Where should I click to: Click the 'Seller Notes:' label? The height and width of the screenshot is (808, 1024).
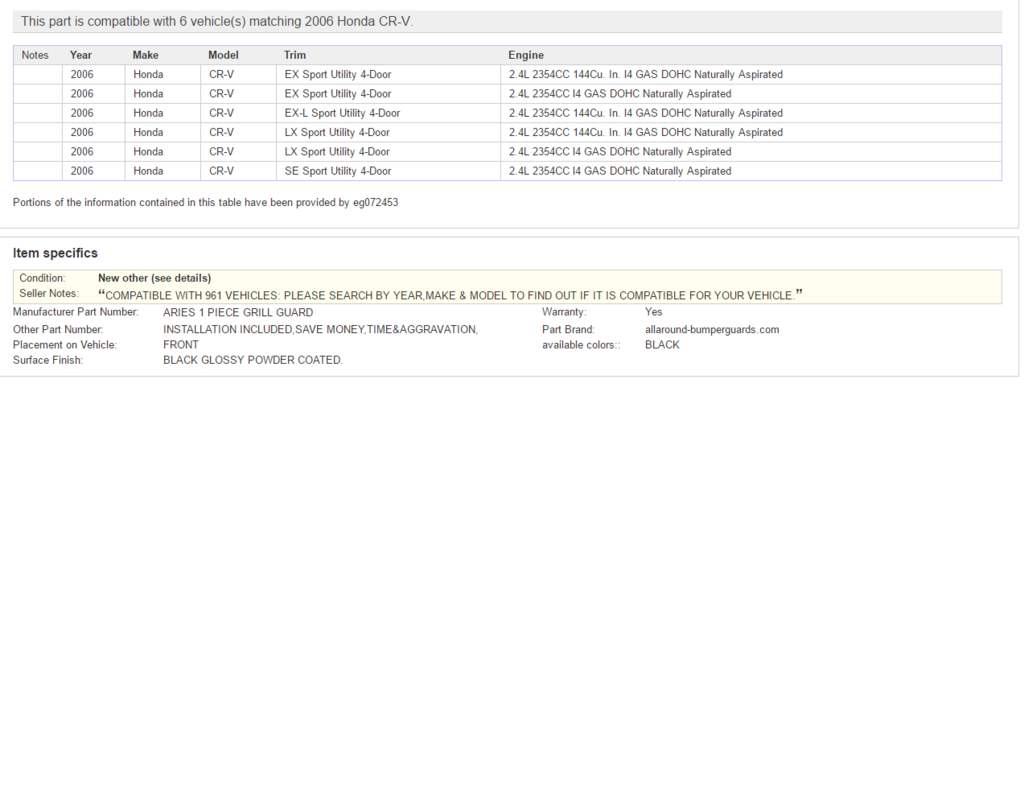(x=49, y=293)
